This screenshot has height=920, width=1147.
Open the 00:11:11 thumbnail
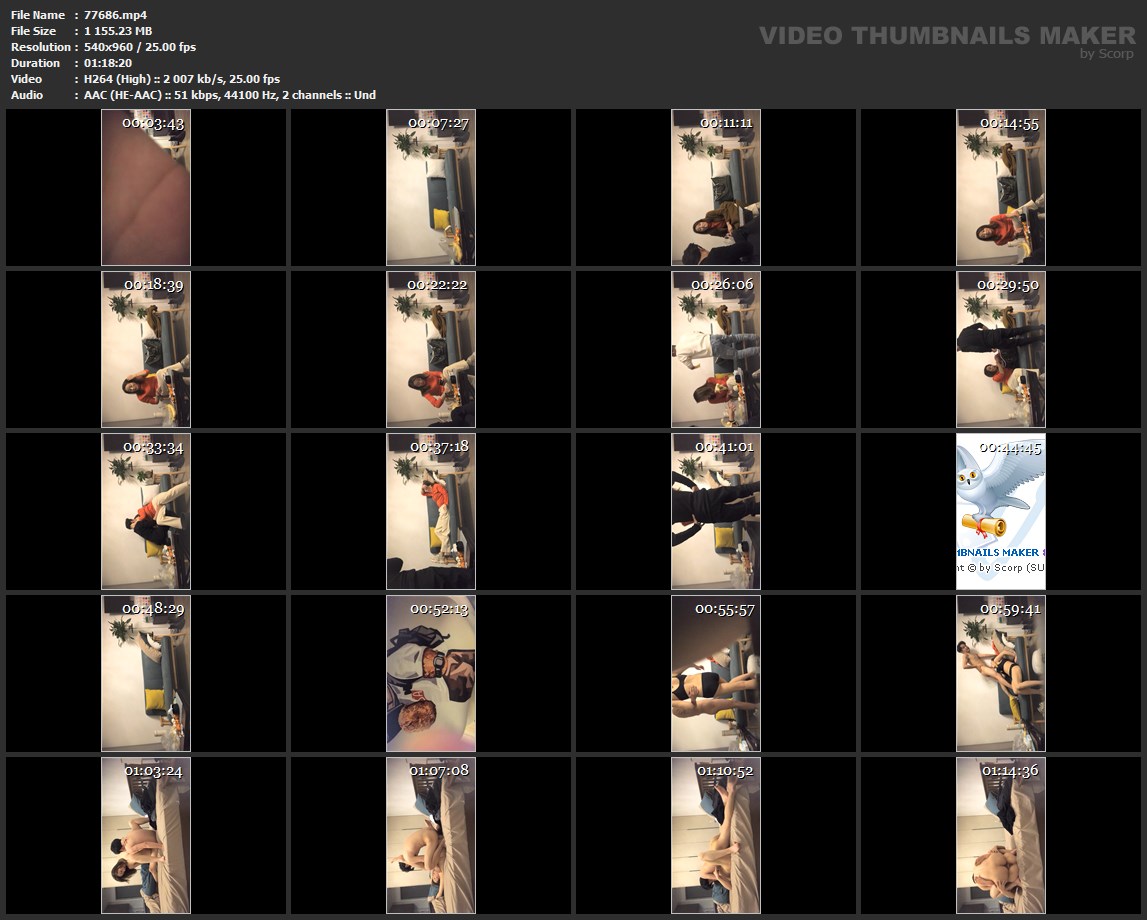[x=716, y=187]
